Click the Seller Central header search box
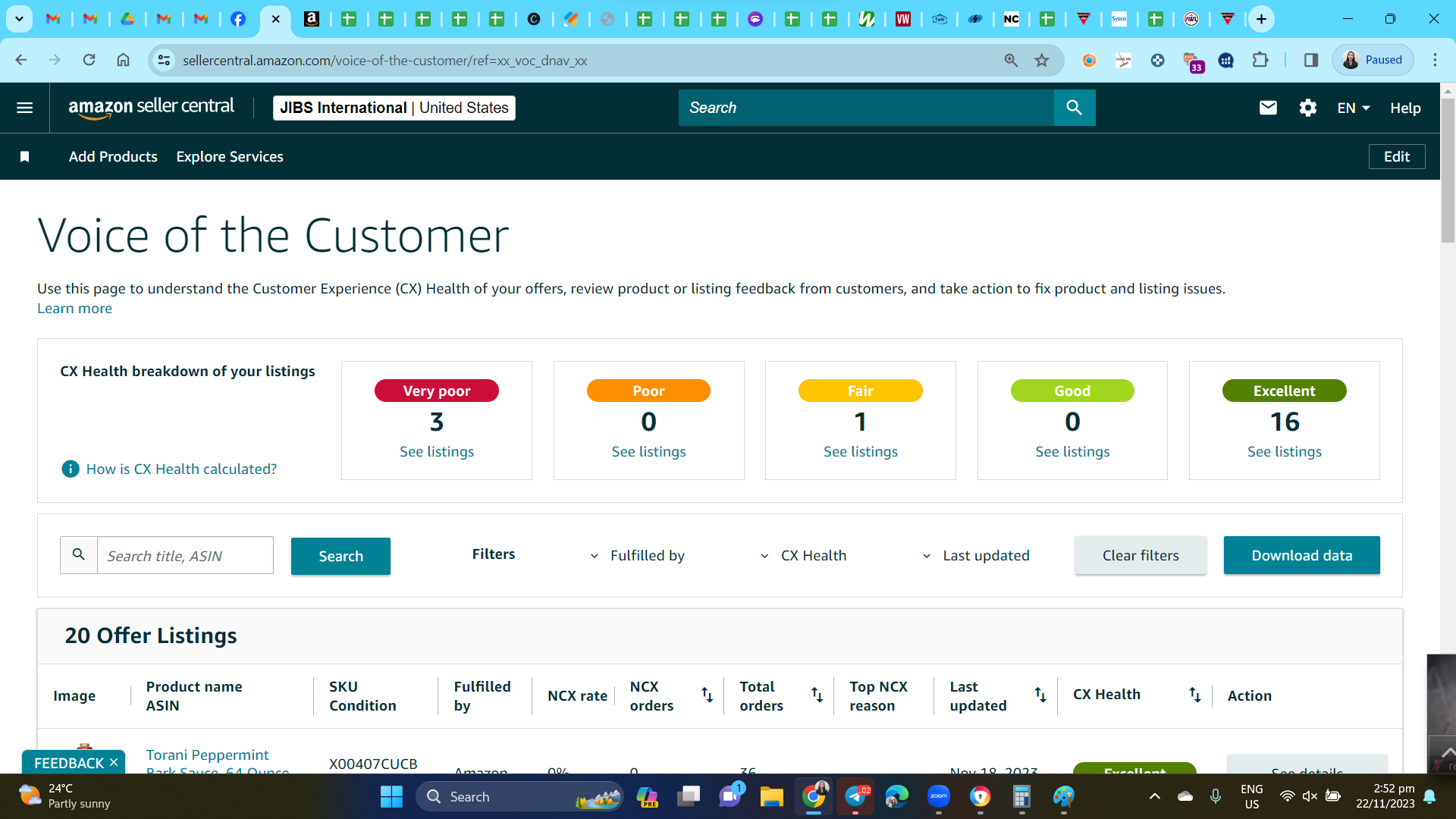The width and height of the screenshot is (1456, 819). coord(866,108)
